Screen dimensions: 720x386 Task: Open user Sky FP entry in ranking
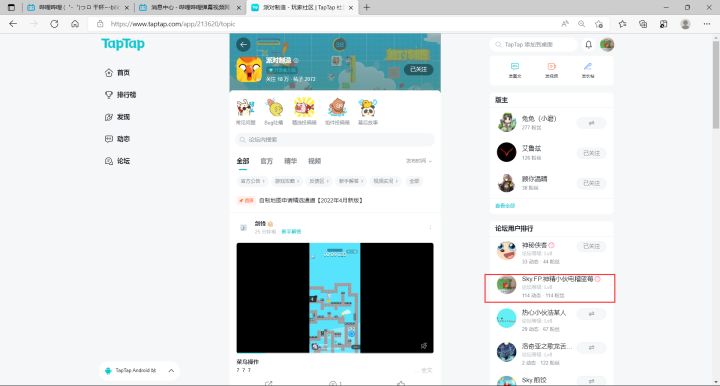tap(550, 288)
